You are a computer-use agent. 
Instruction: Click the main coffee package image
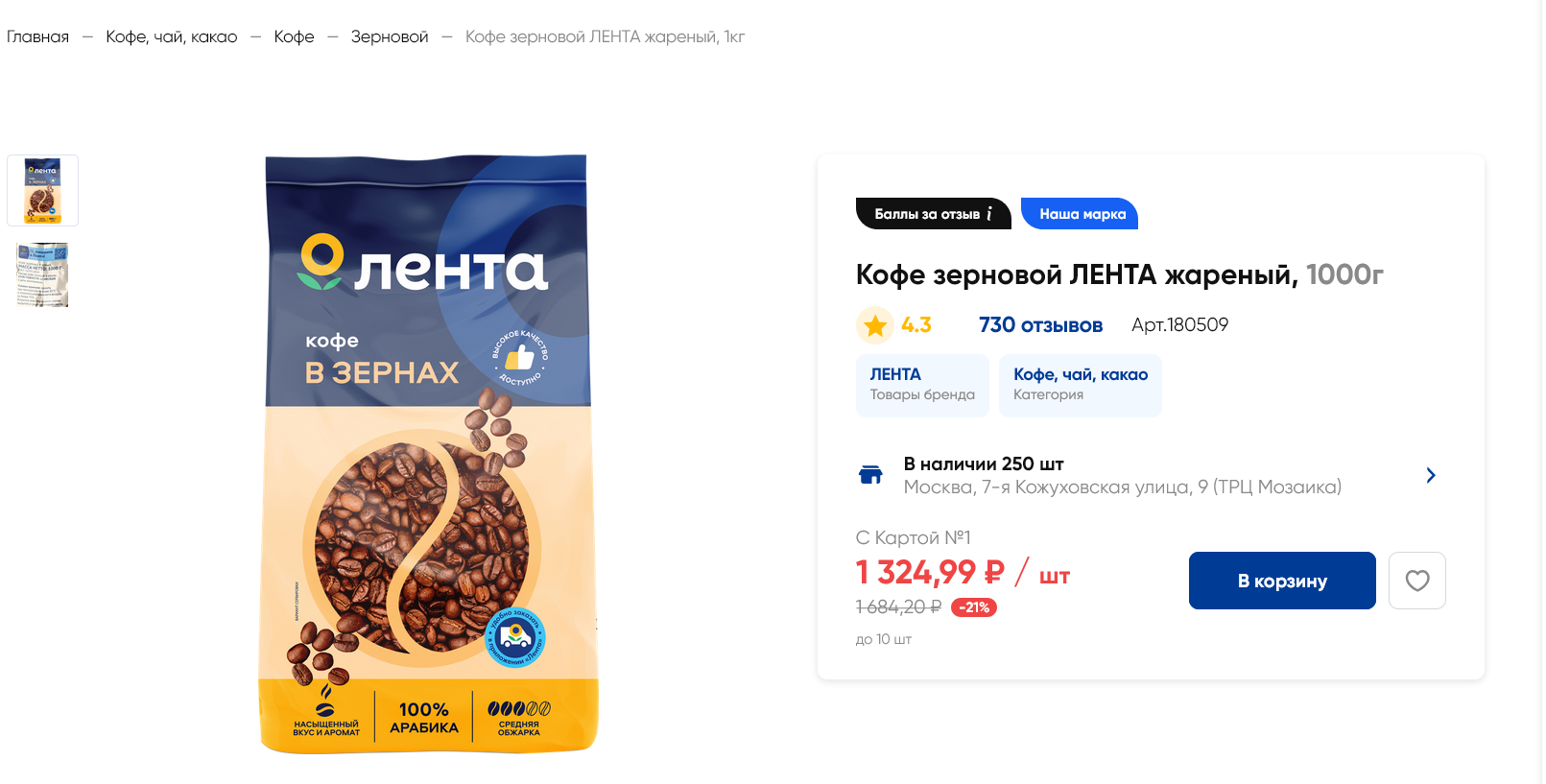pyautogui.click(x=427, y=454)
